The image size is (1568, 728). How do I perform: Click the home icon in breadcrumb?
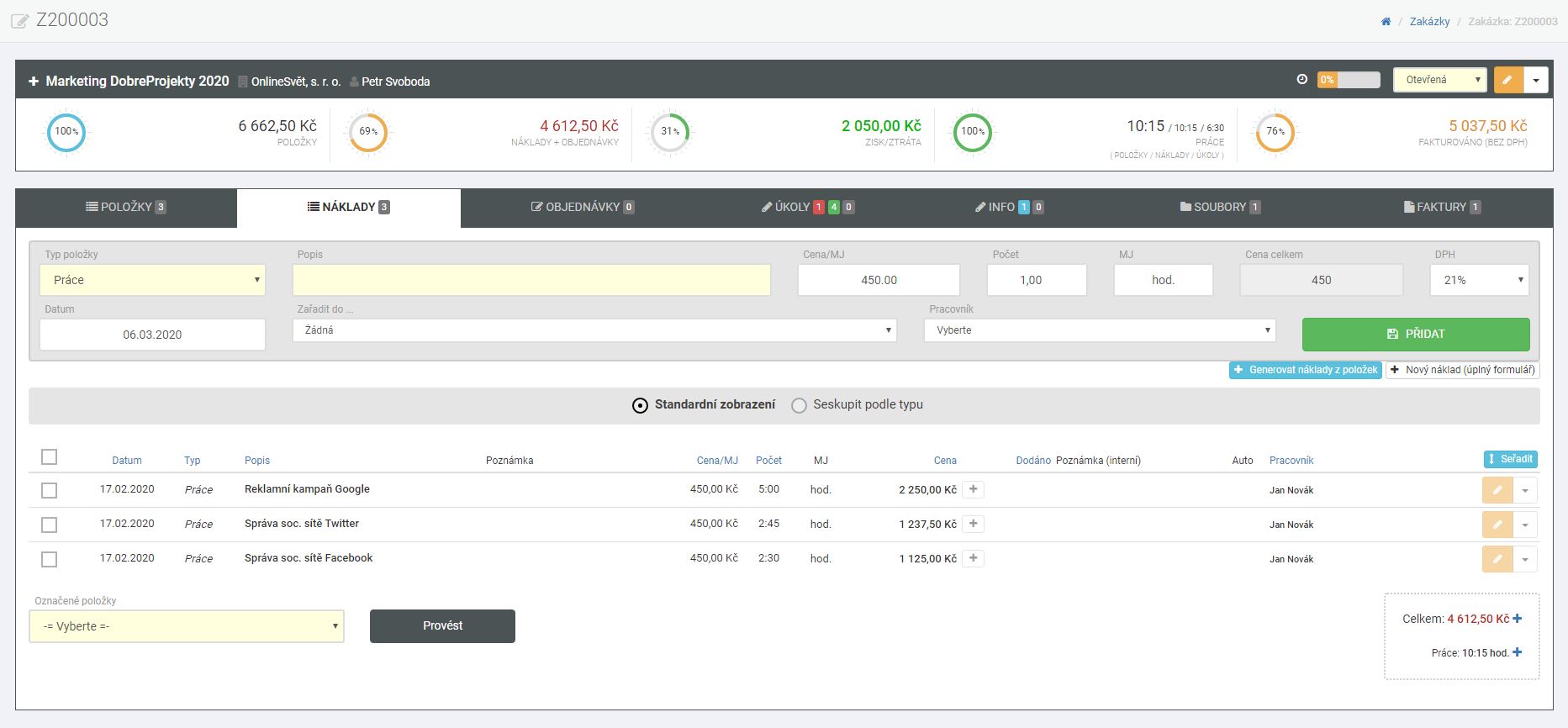tap(1386, 22)
